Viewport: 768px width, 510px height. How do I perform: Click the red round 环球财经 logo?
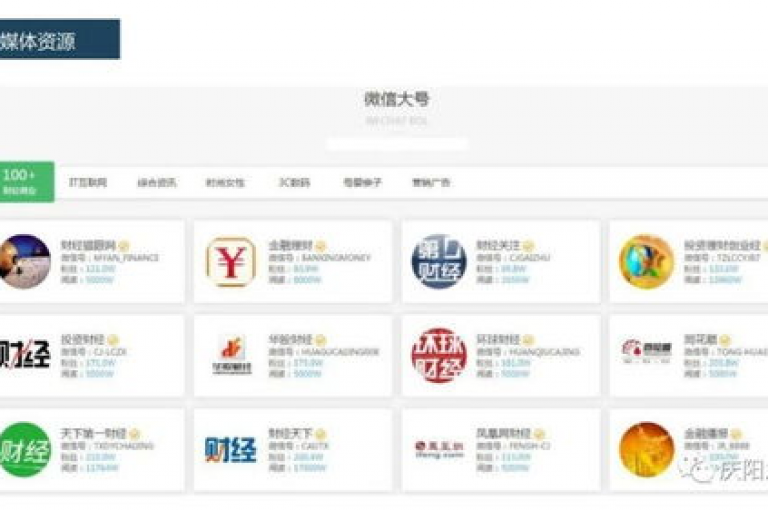click(x=439, y=355)
